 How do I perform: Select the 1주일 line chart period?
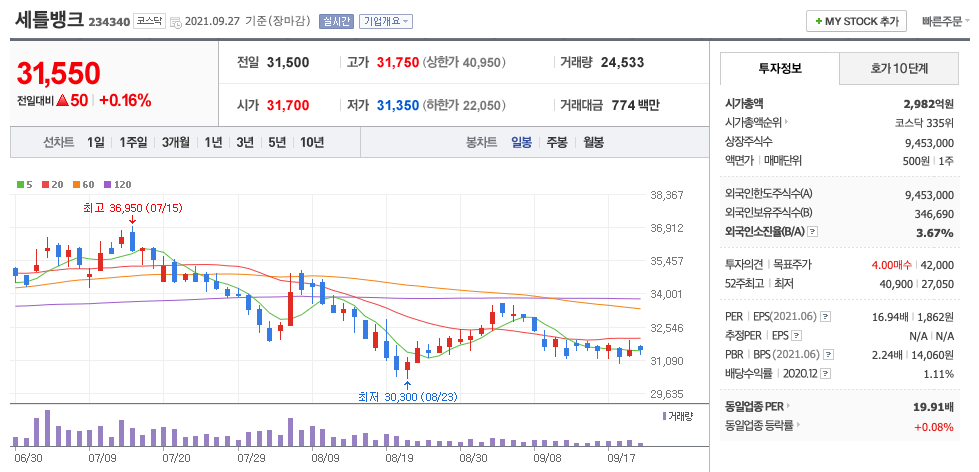pyautogui.click(x=133, y=143)
